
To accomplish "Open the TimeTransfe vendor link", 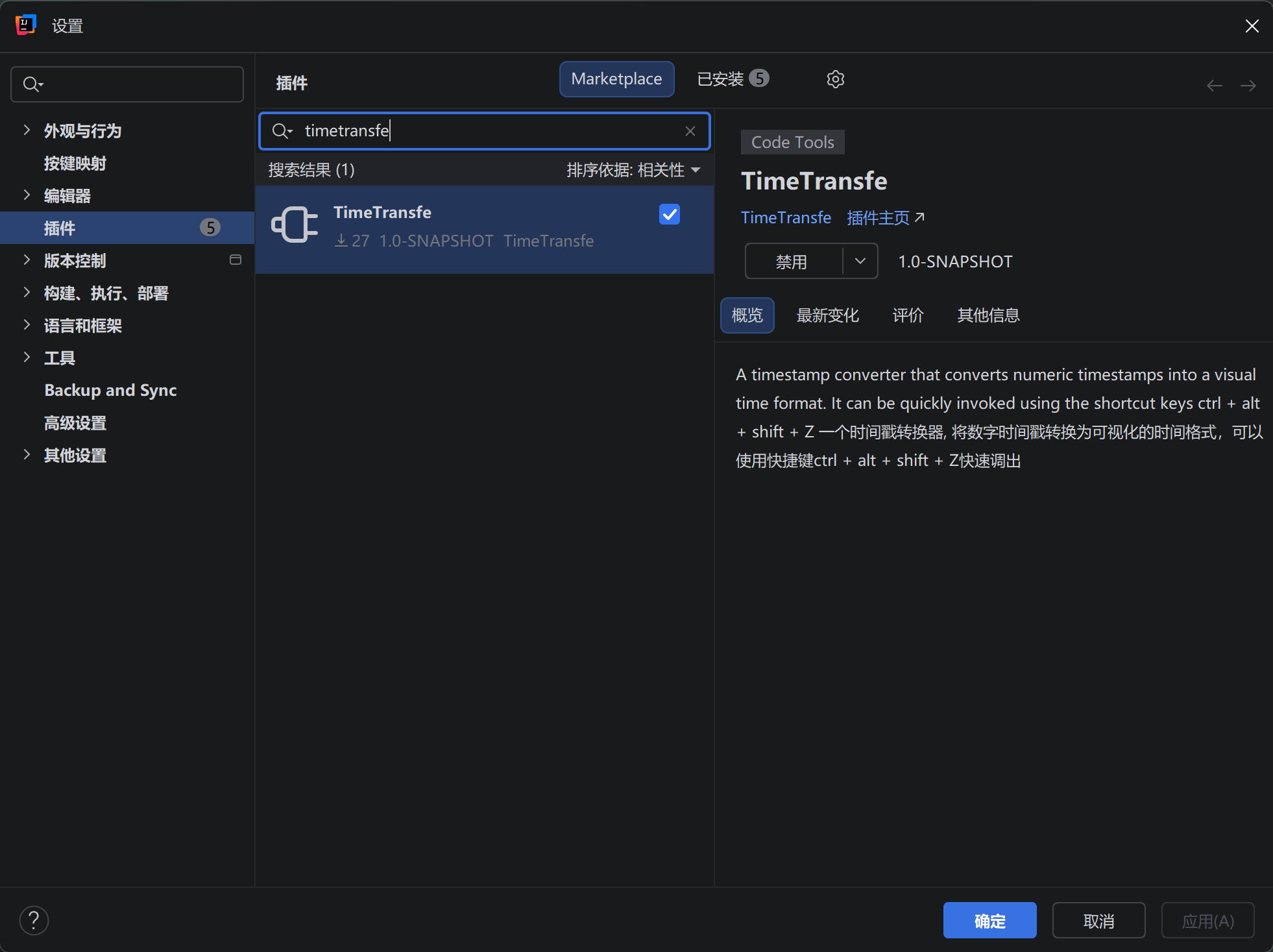I will tap(786, 217).
